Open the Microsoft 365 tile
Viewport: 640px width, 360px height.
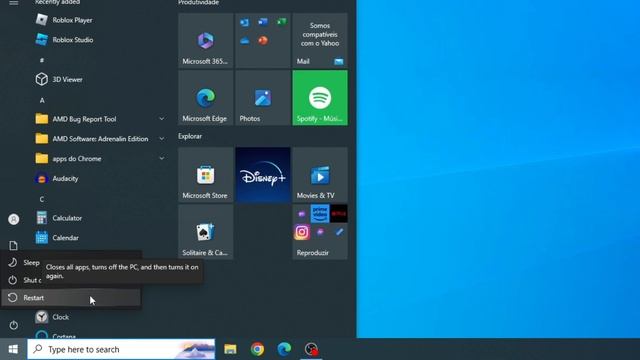(206, 40)
